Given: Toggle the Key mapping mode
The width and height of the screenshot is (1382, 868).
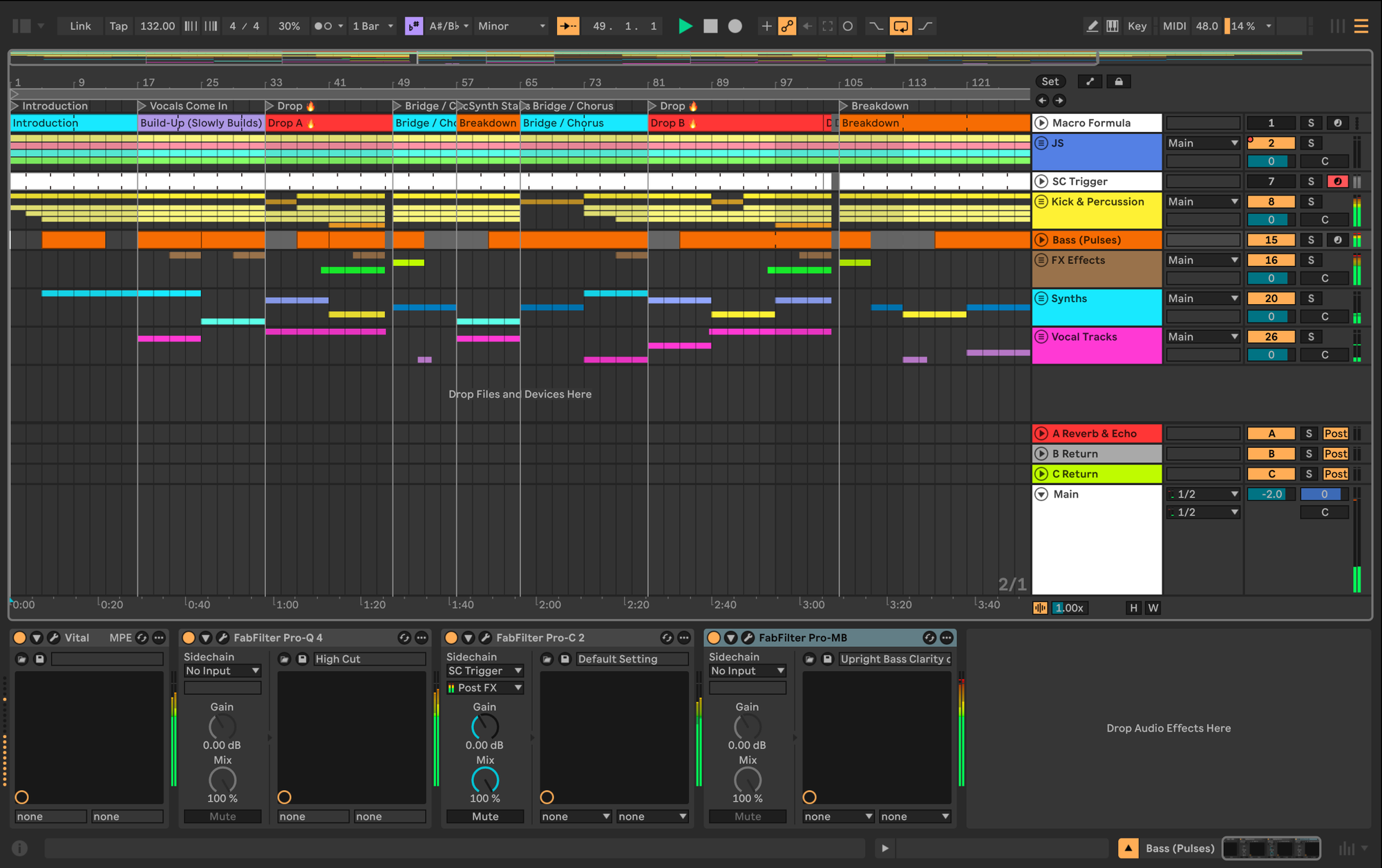Looking at the screenshot, I should pos(1137,26).
